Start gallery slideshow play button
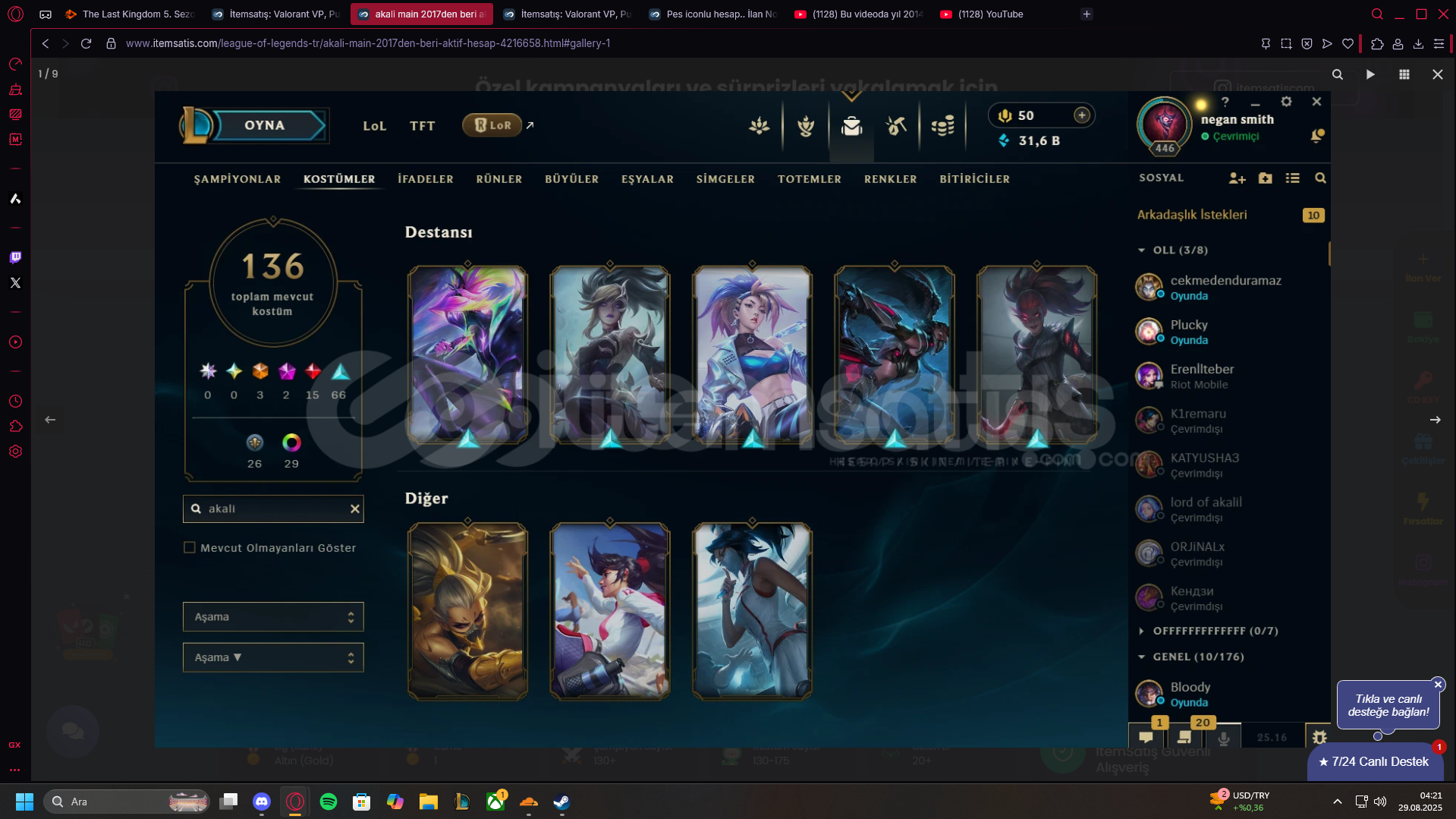Screen dimensions: 1456x819 point(1370,74)
